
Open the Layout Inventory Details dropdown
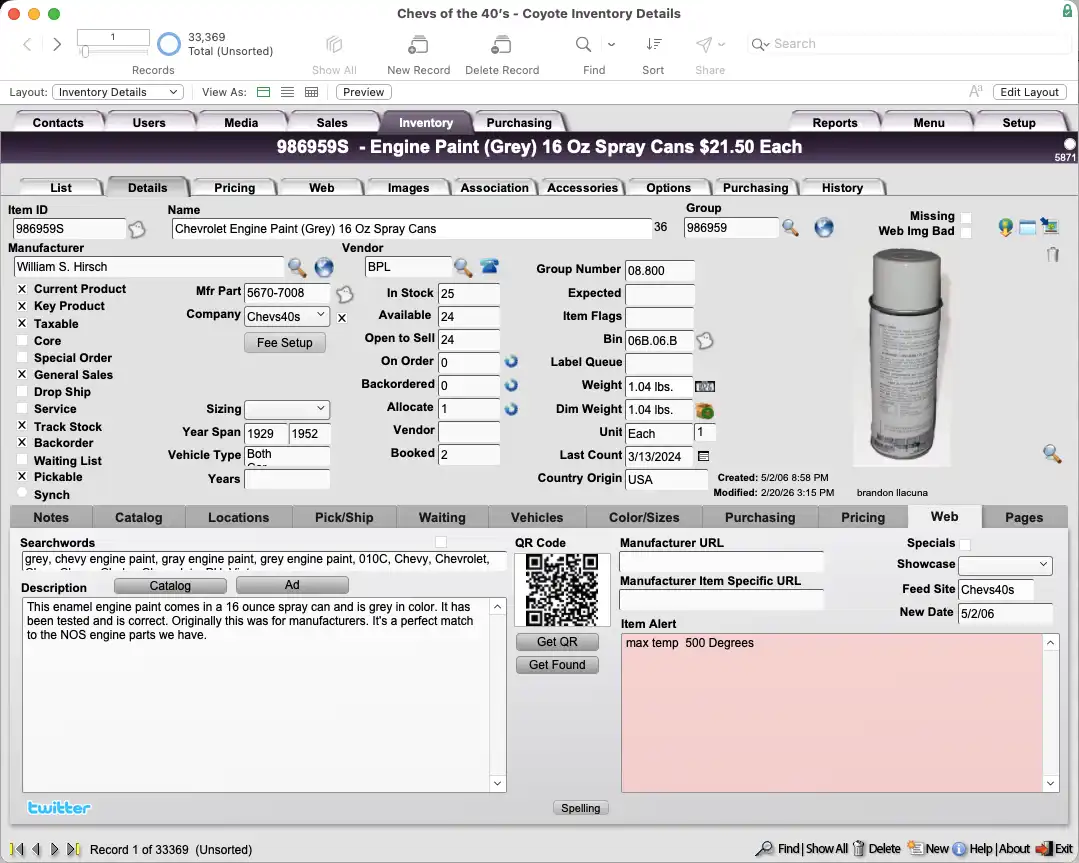pyautogui.click(x=118, y=92)
